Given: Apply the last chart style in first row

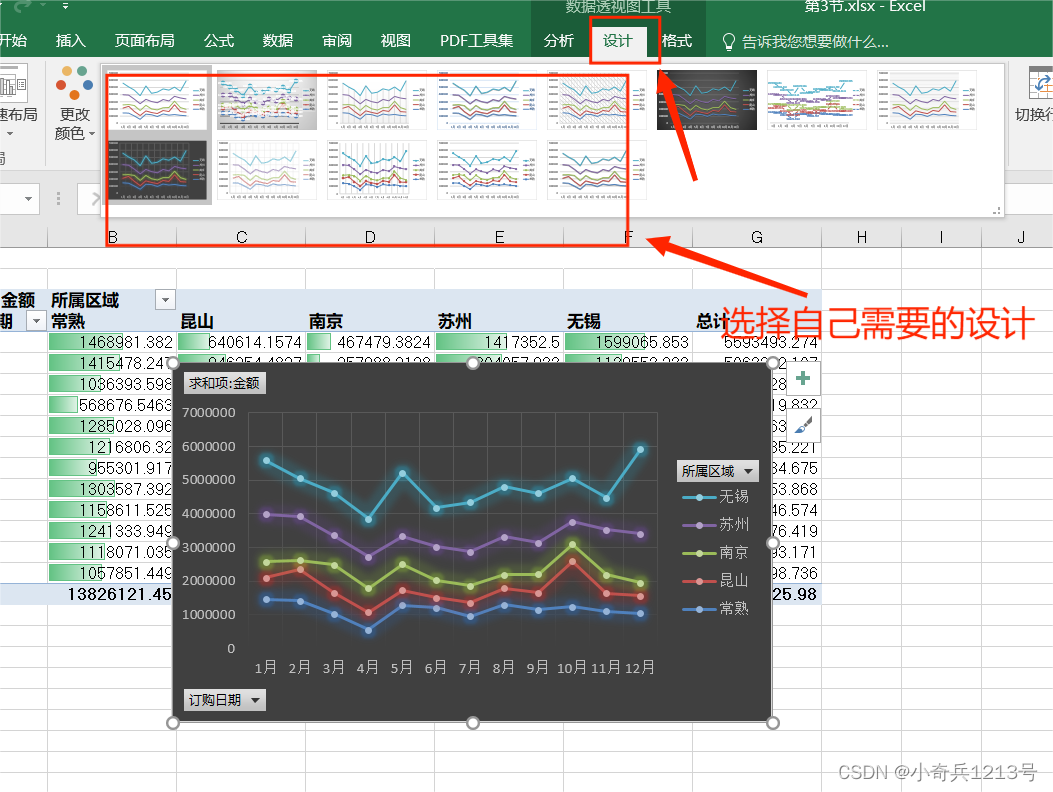Looking at the screenshot, I should click(x=927, y=100).
